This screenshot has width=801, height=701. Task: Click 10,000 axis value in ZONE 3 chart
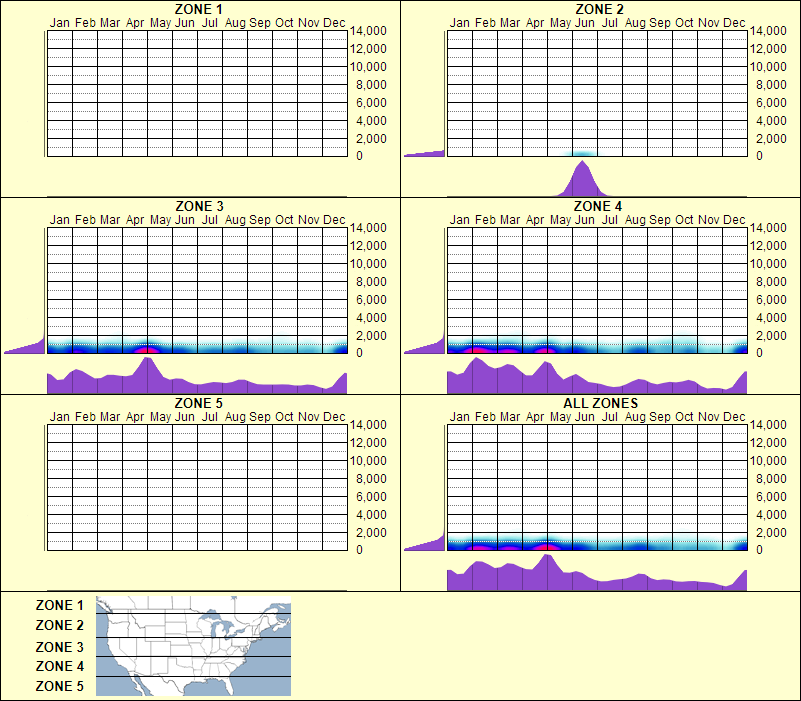[x=368, y=264]
